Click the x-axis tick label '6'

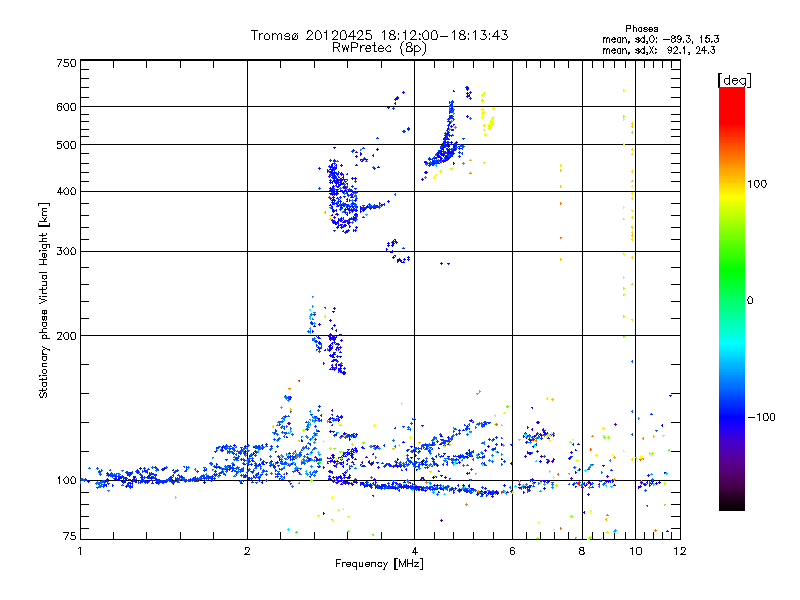point(512,551)
